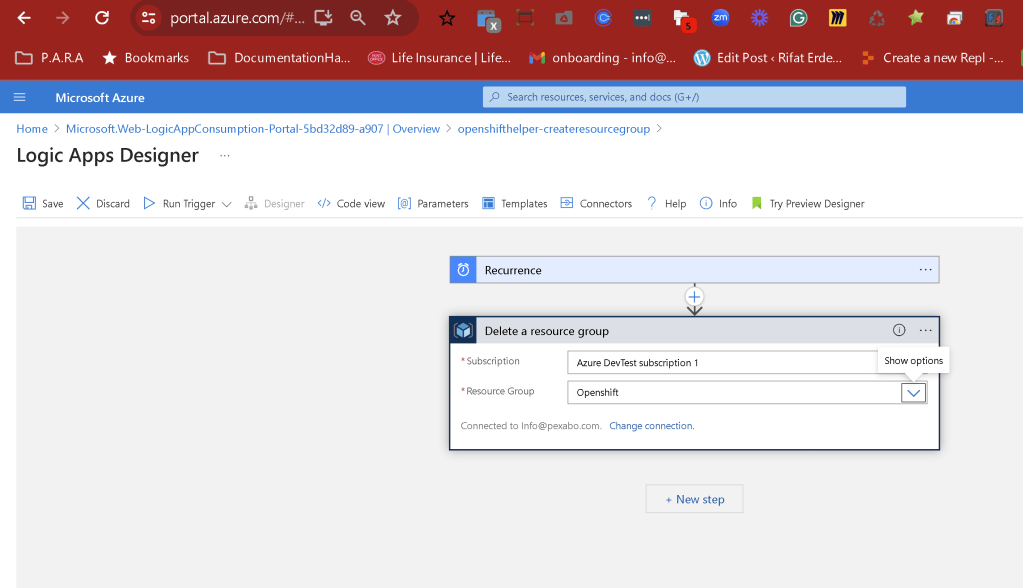Open extension with red 5 badge
The height and width of the screenshot is (588, 1023).
[x=682, y=20]
